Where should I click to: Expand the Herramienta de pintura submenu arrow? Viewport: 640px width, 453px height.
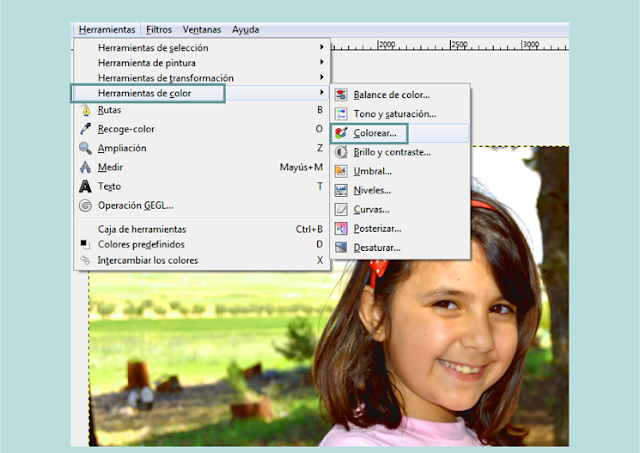coord(322,62)
